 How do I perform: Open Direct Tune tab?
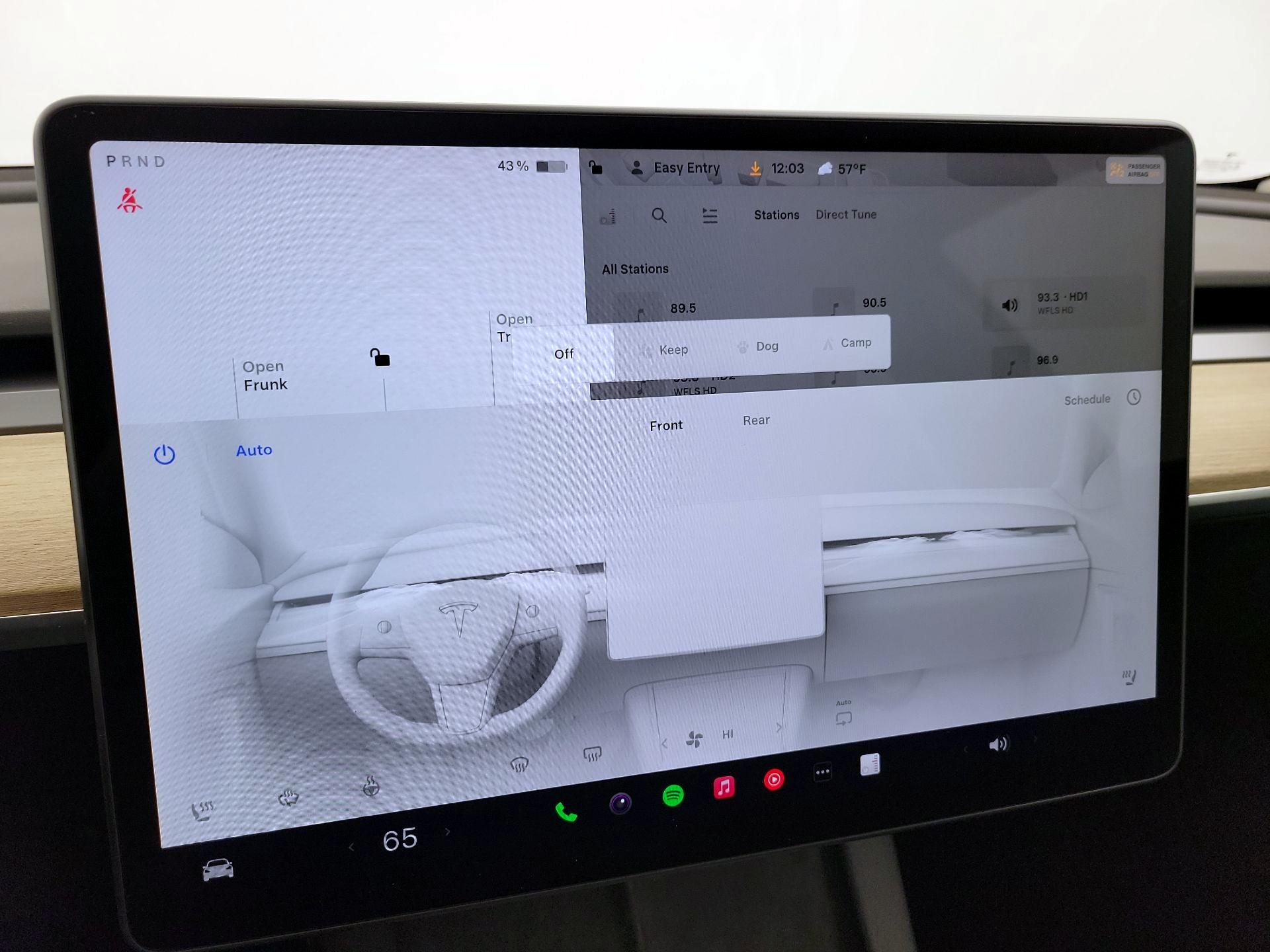pos(846,214)
